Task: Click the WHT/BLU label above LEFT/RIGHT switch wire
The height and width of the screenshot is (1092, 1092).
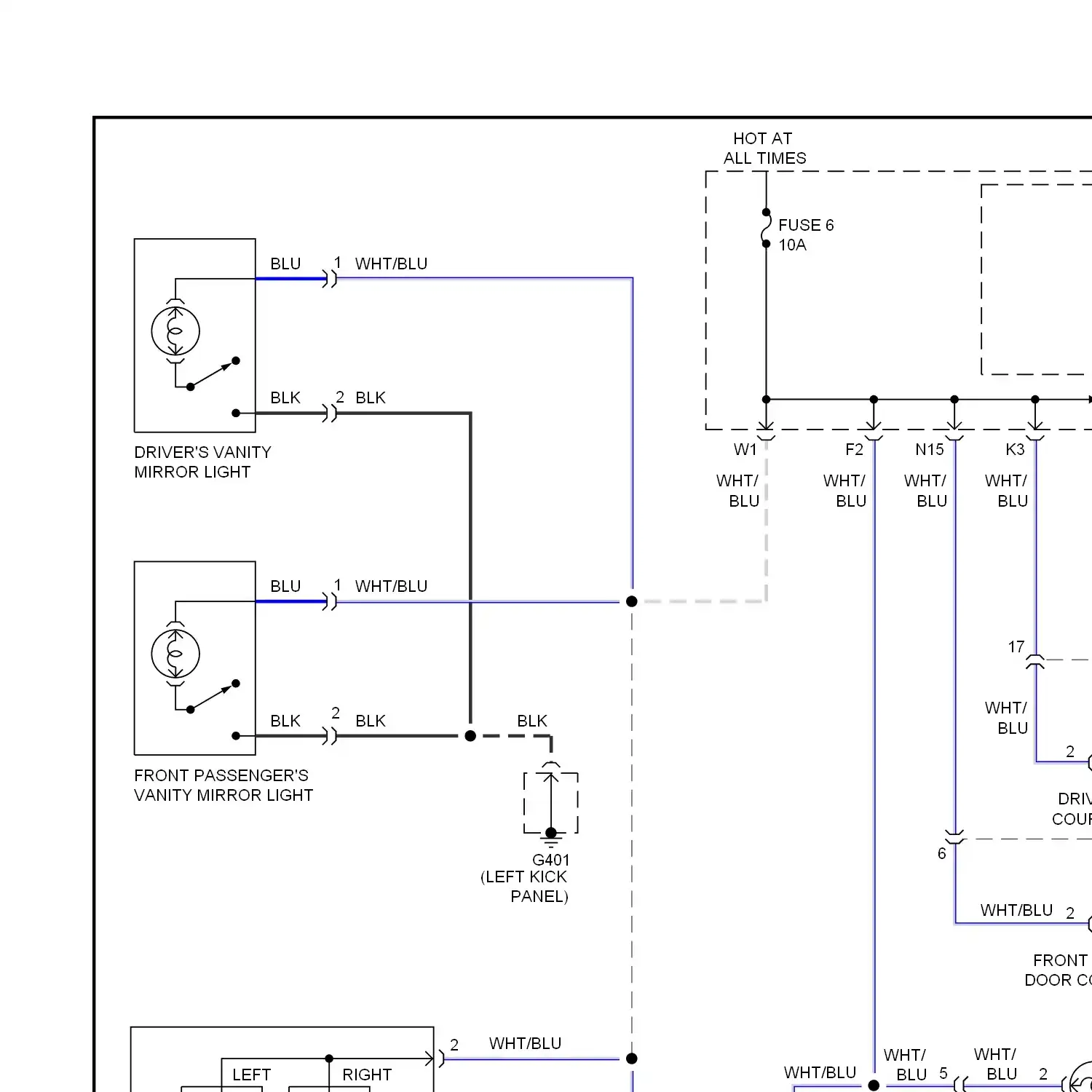Action: click(525, 1043)
